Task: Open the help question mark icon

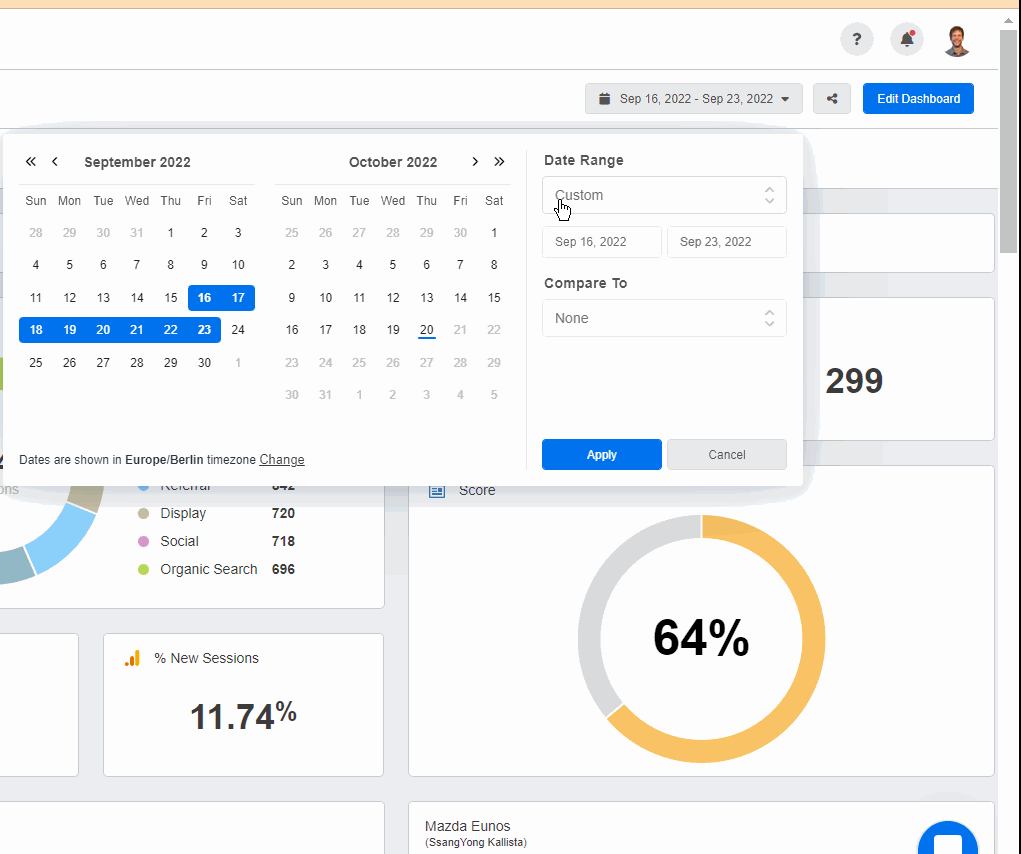Action: [x=856, y=39]
